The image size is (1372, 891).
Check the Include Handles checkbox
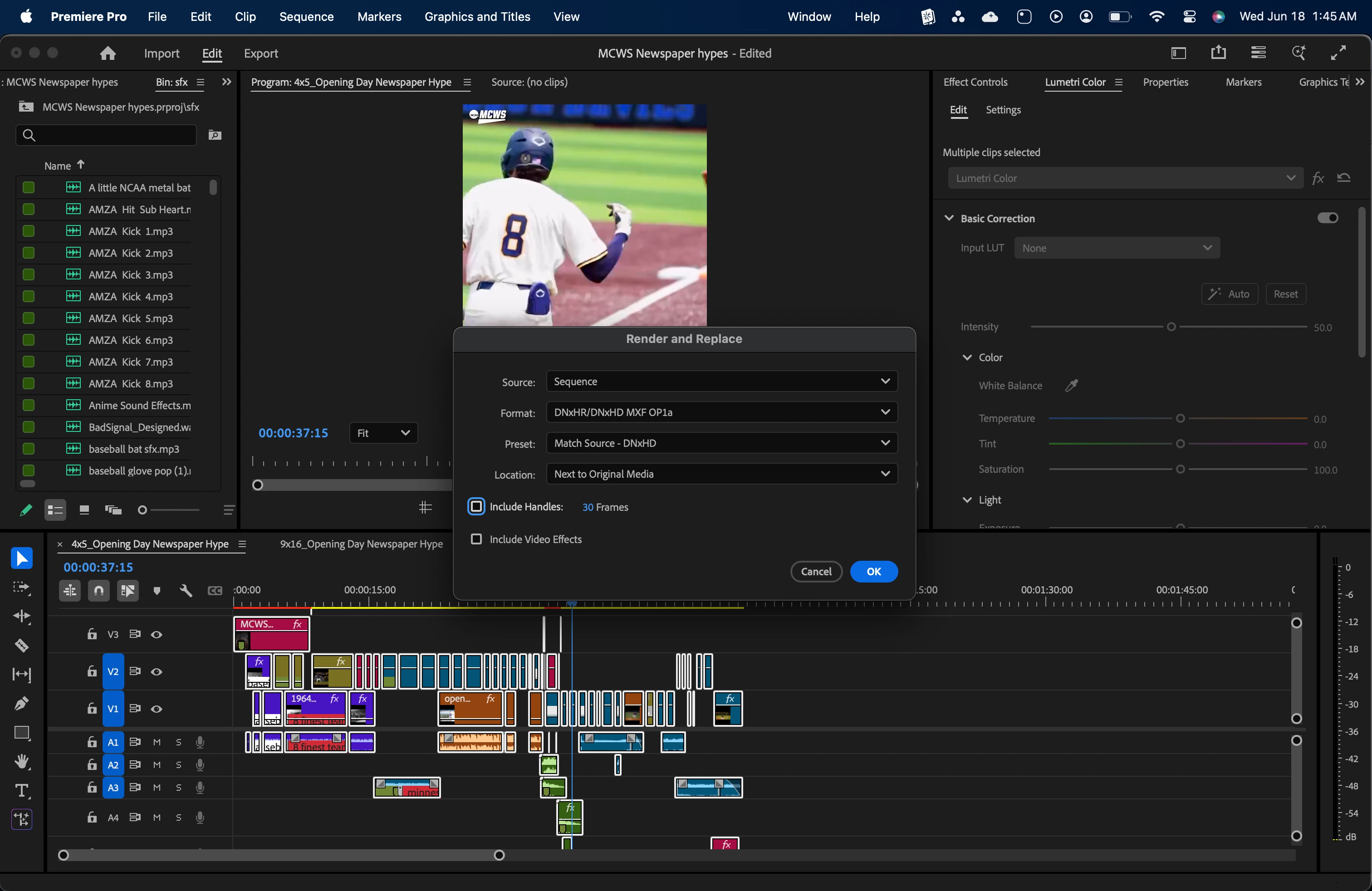point(476,507)
